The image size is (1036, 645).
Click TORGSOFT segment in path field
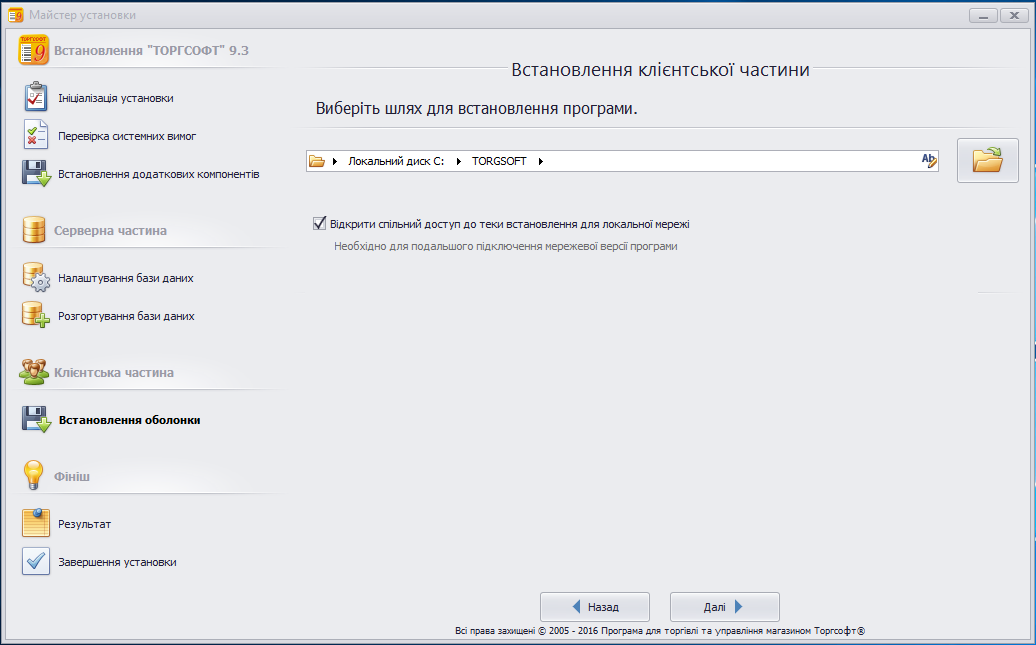tap(500, 162)
